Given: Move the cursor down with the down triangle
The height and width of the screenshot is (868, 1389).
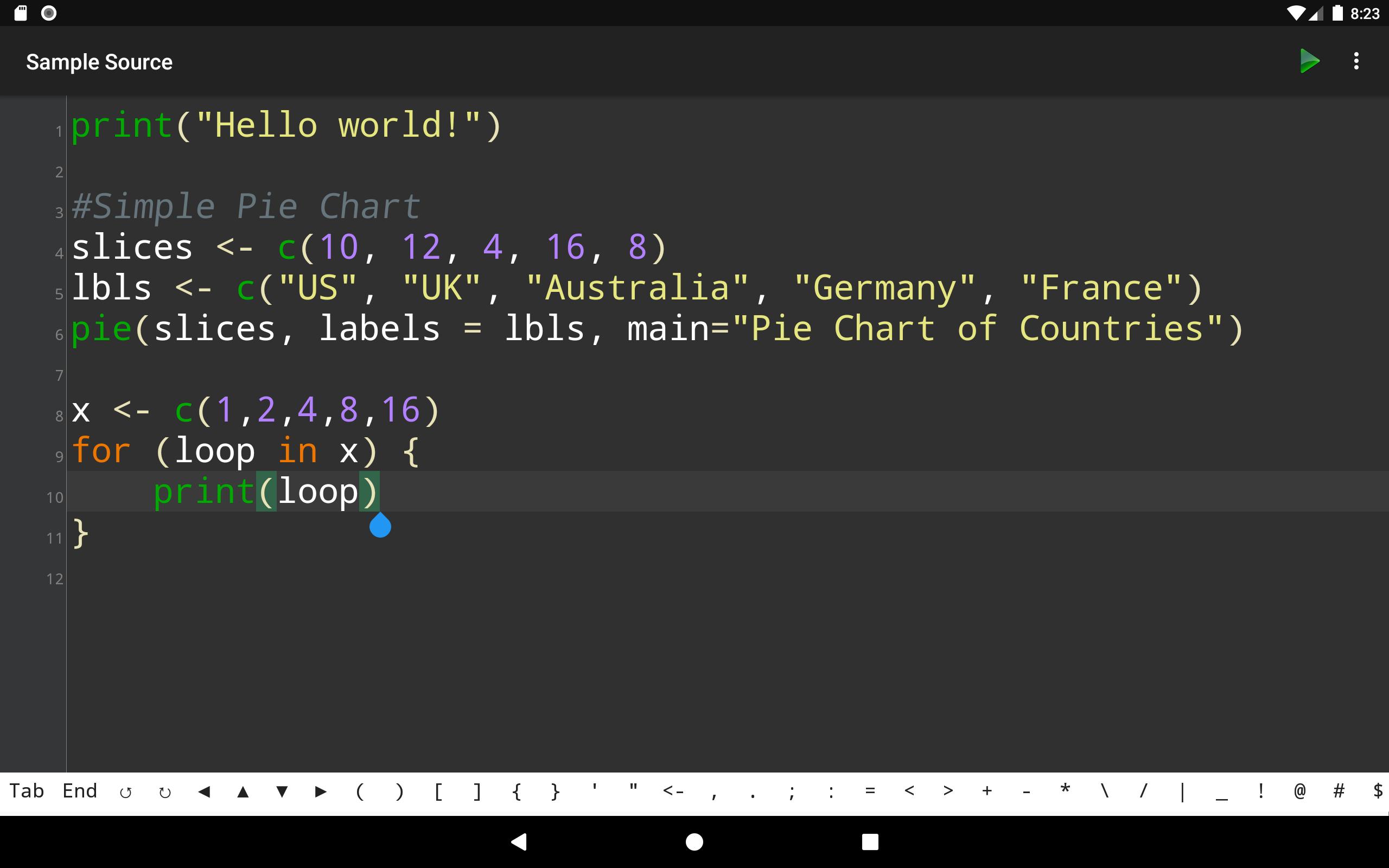Looking at the screenshot, I should coord(282,792).
